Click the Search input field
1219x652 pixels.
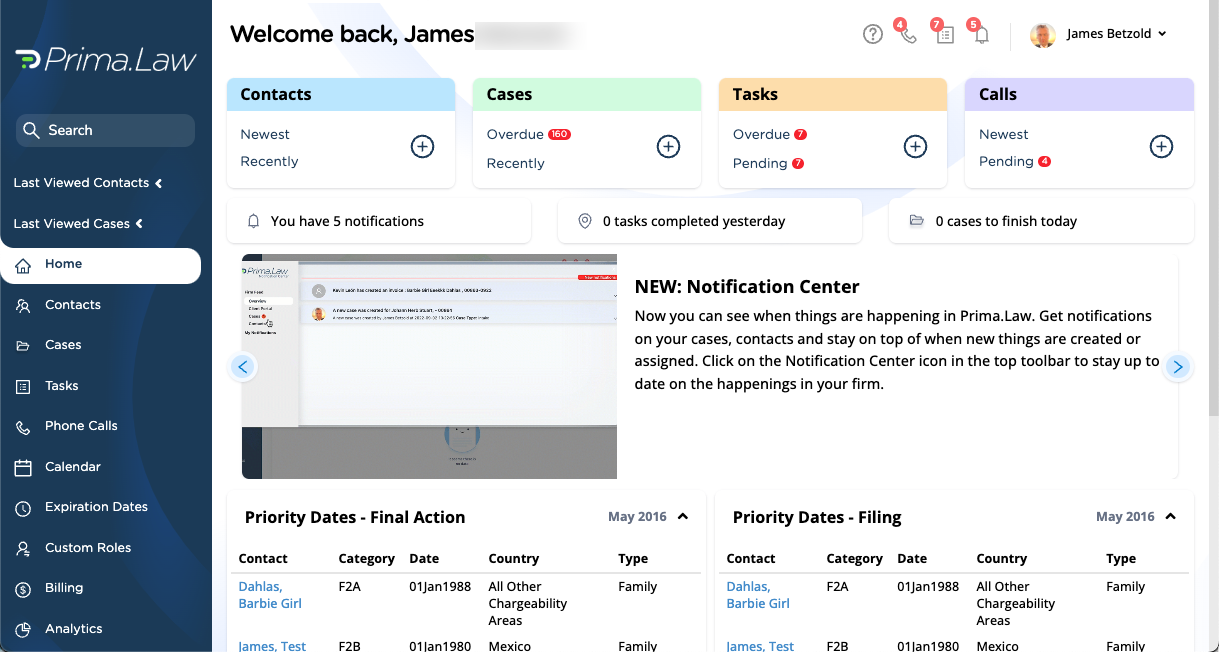click(x=104, y=130)
